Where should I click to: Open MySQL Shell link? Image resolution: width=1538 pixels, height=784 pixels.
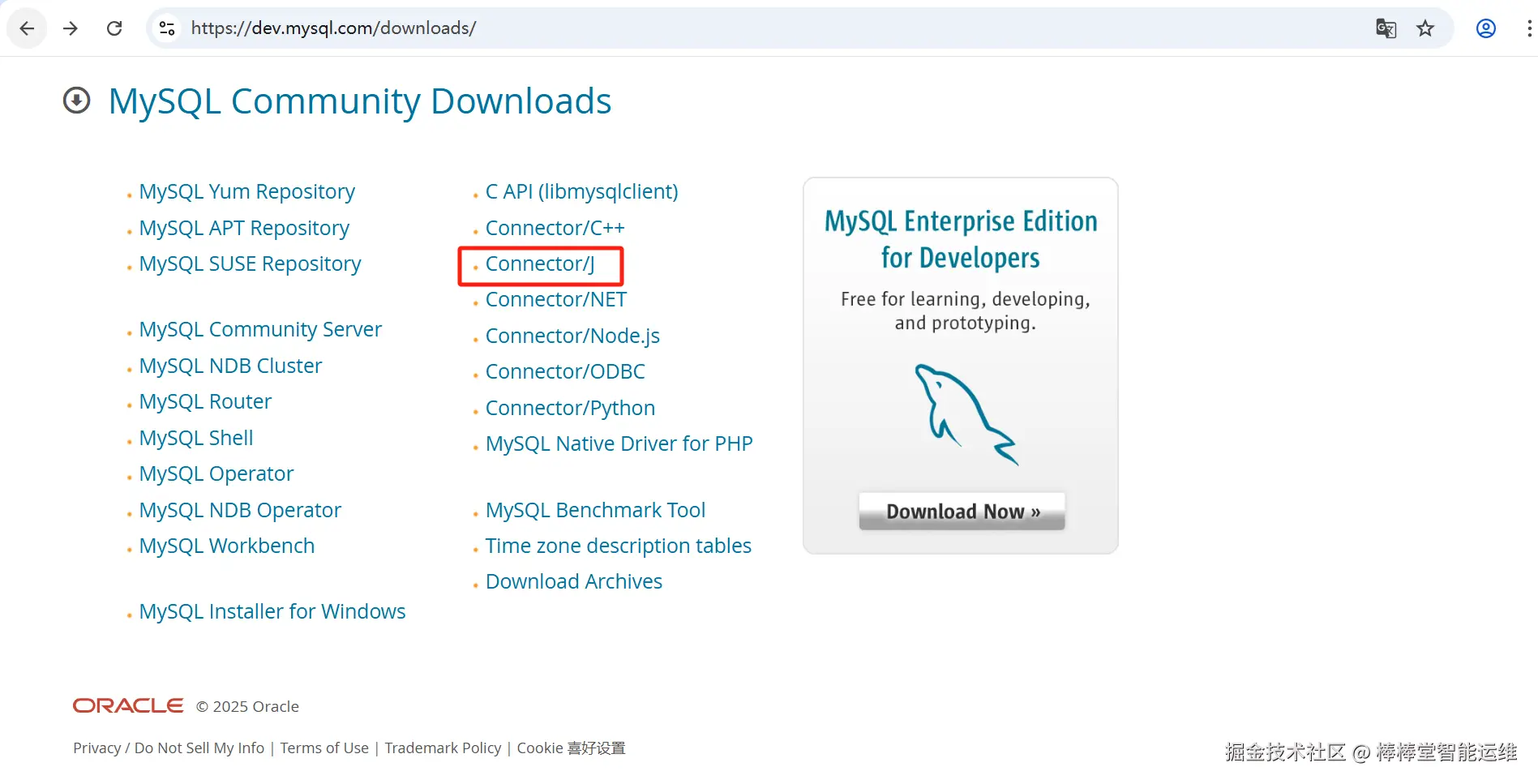pyautogui.click(x=196, y=438)
